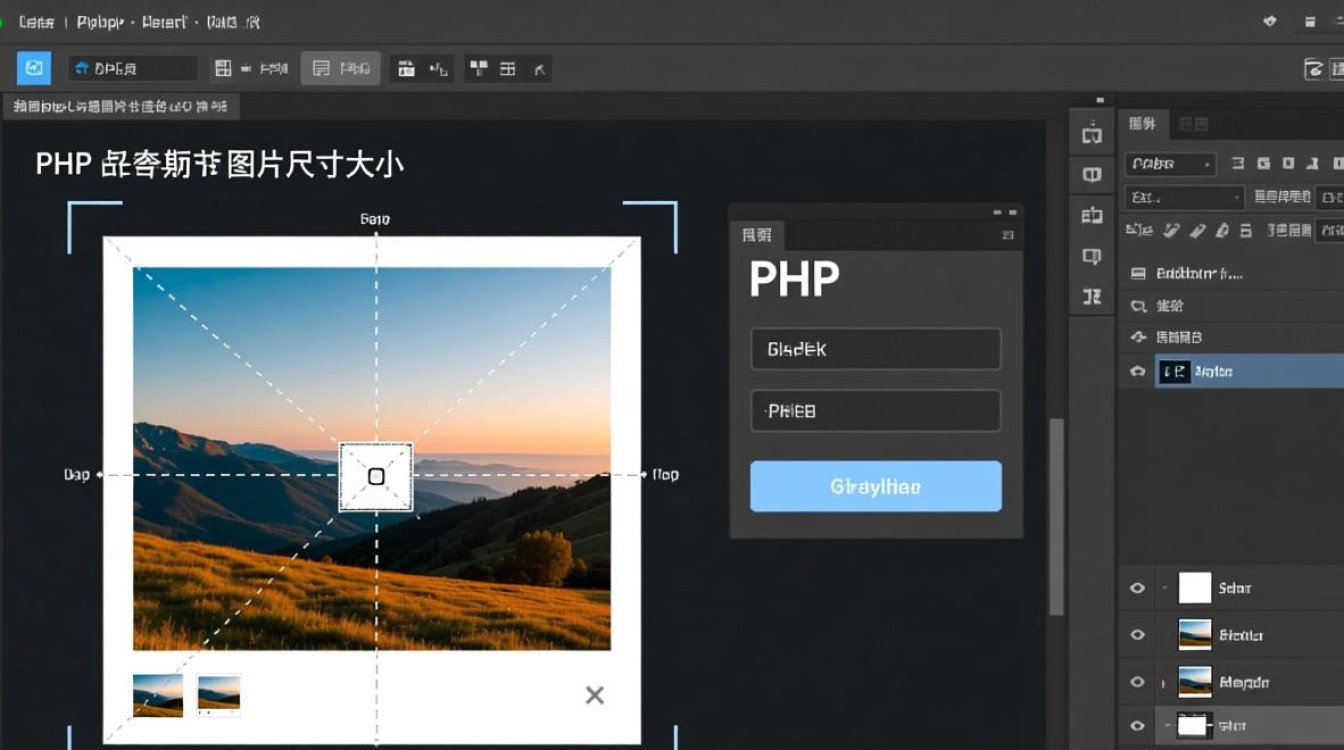Hide the Selar layer
This screenshot has width=1344, height=750.
[1137, 587]
